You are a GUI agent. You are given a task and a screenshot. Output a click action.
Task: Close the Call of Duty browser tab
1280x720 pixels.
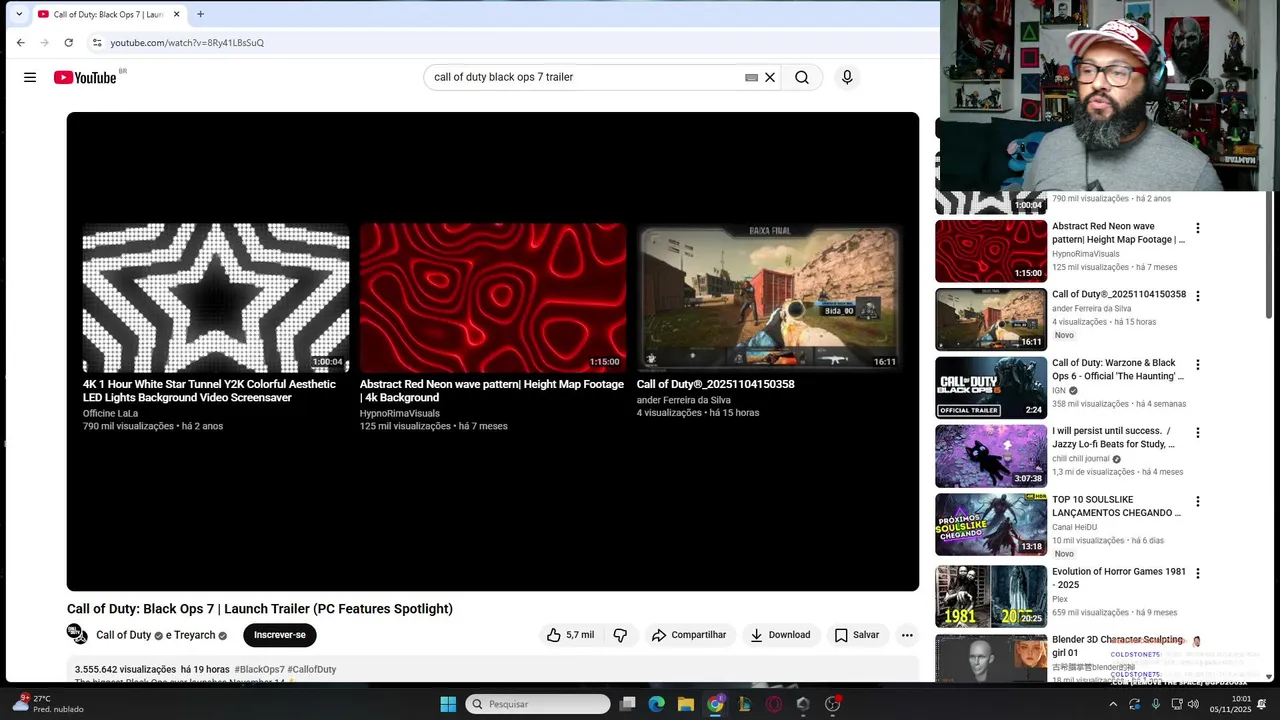click(x=177, y=14)
